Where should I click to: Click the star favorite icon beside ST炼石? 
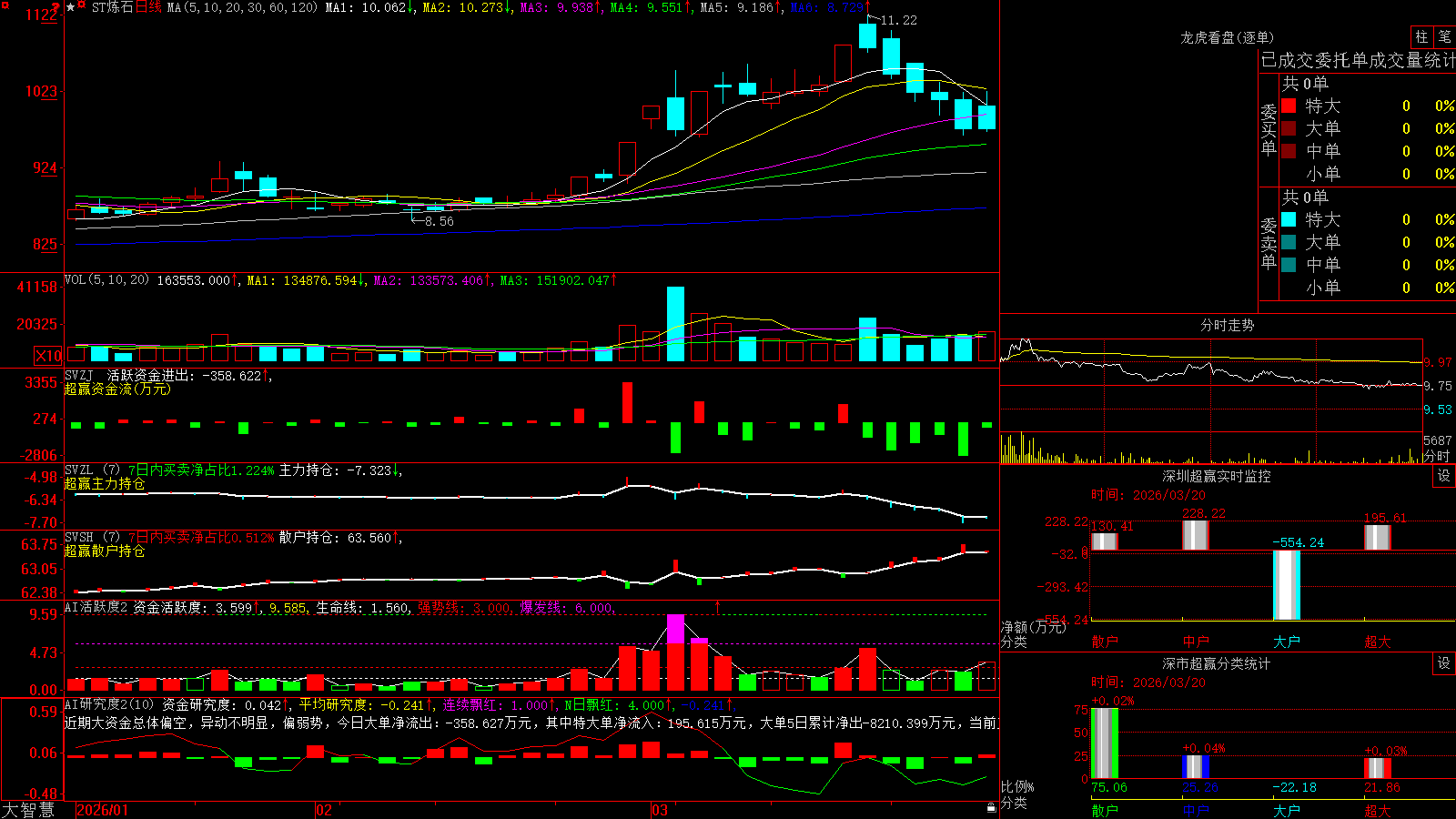71,7
